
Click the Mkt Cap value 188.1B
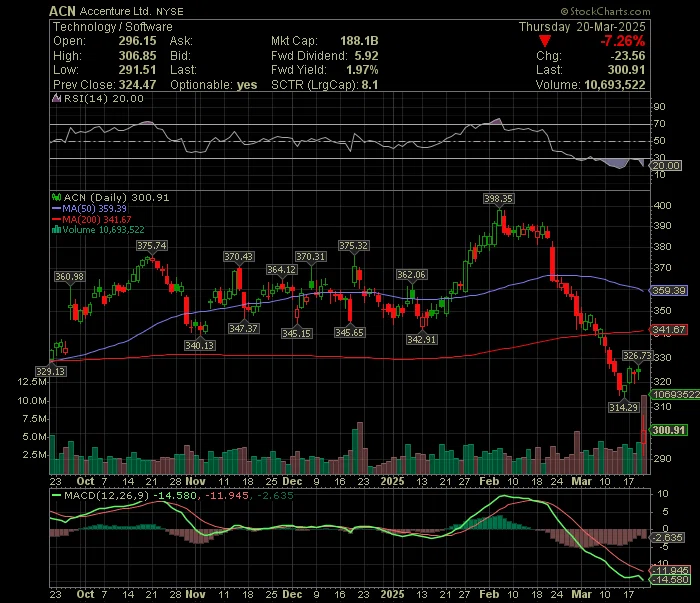click(359, 41)
